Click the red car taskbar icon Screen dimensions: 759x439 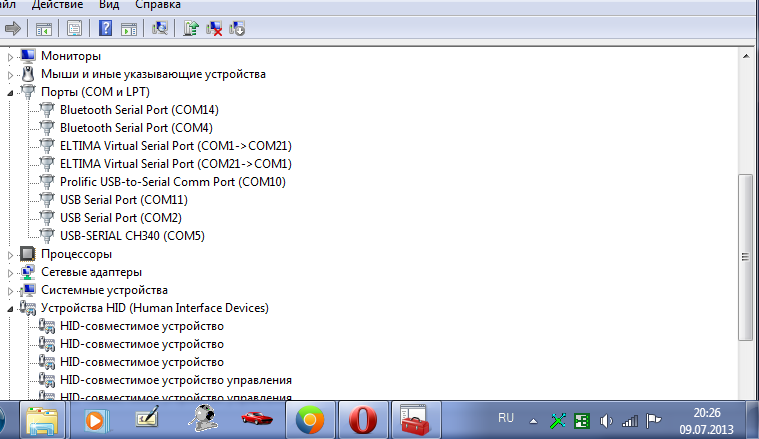tap(257, 418)
